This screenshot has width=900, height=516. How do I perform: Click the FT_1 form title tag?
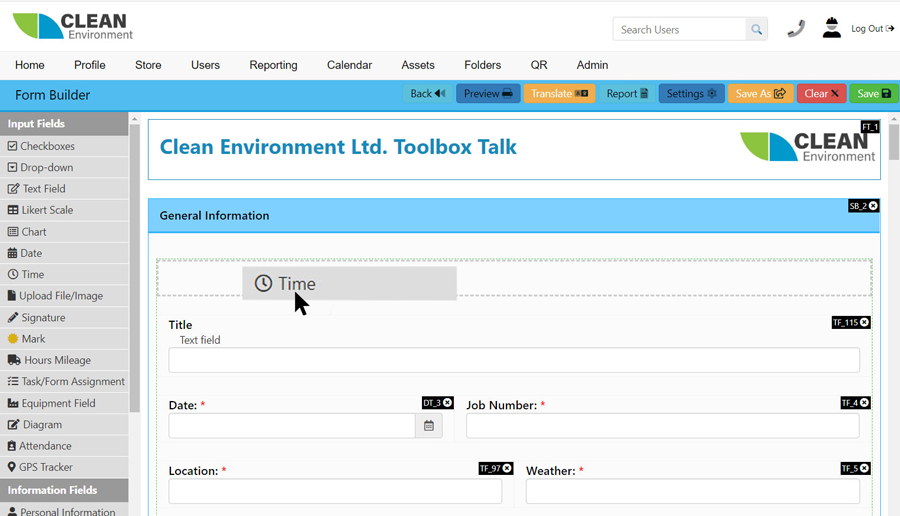tap(870, 127)
